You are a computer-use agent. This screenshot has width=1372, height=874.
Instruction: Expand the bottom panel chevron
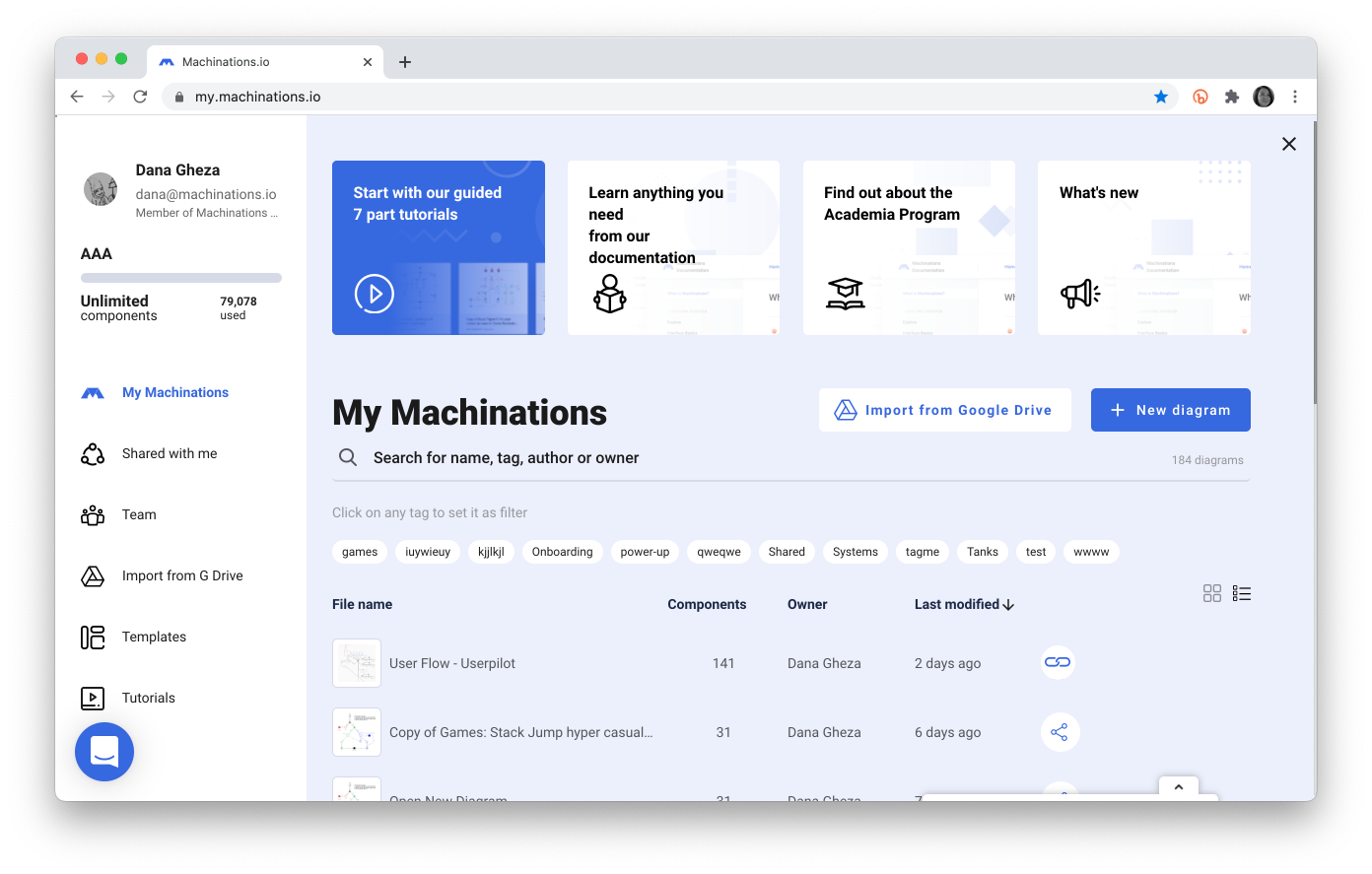[x=1179, y=786]
